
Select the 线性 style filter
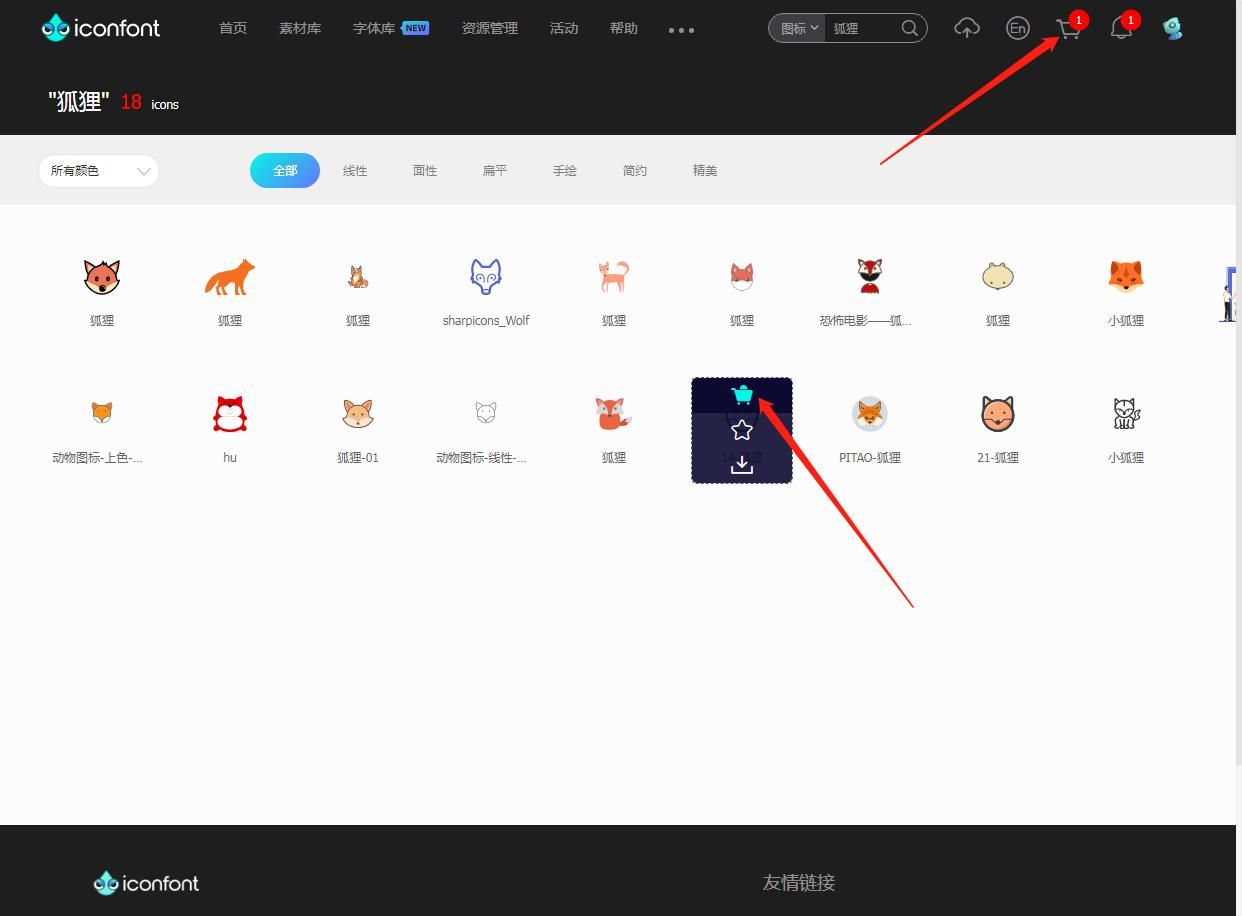pos(355,171)
